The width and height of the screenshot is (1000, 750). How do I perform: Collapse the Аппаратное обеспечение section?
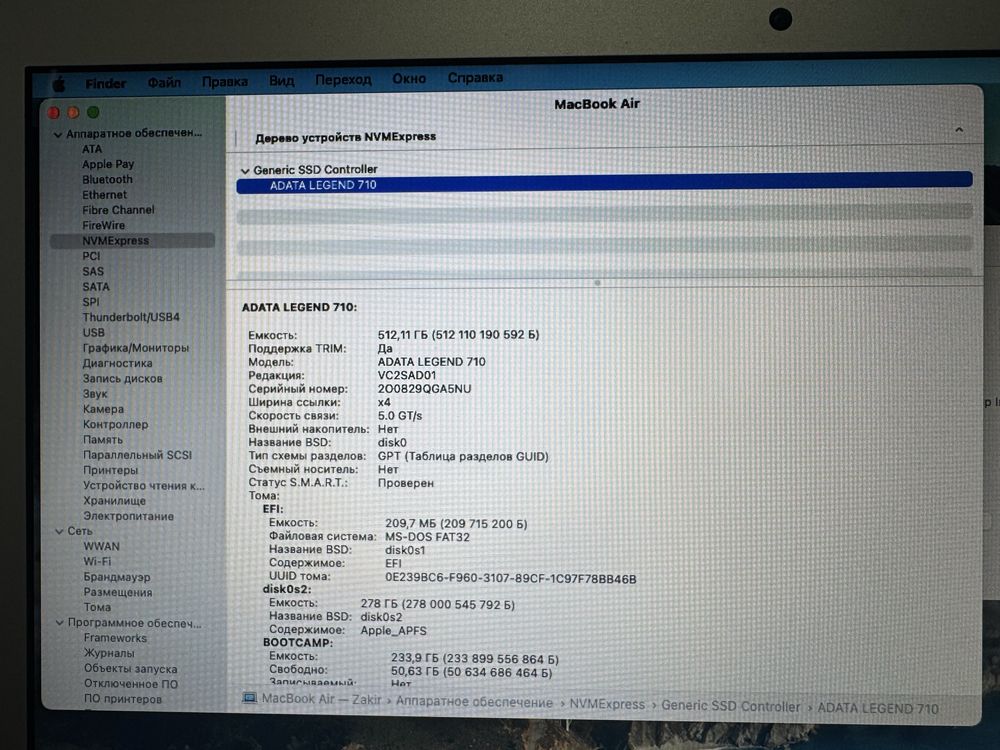click(x=58, y=135)
